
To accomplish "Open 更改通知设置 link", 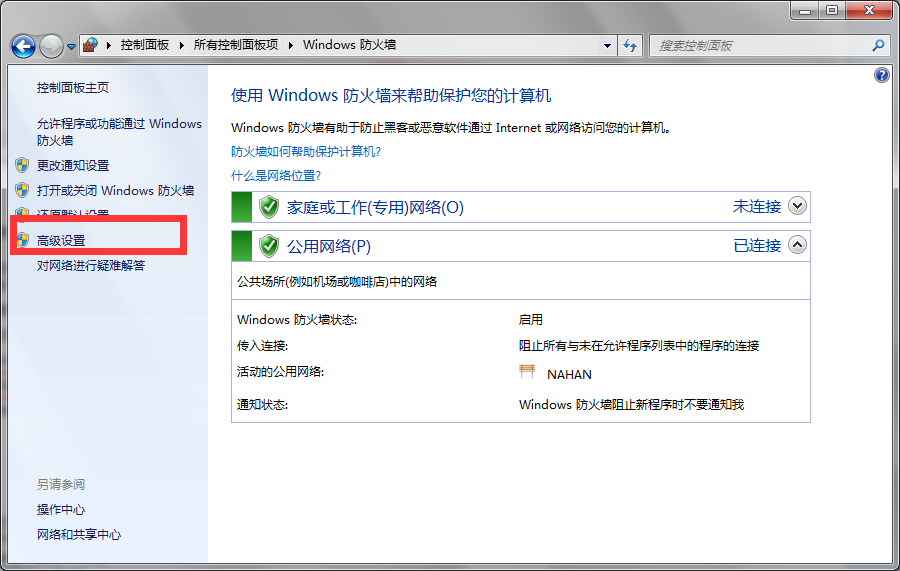I will [x=73, y=165].
